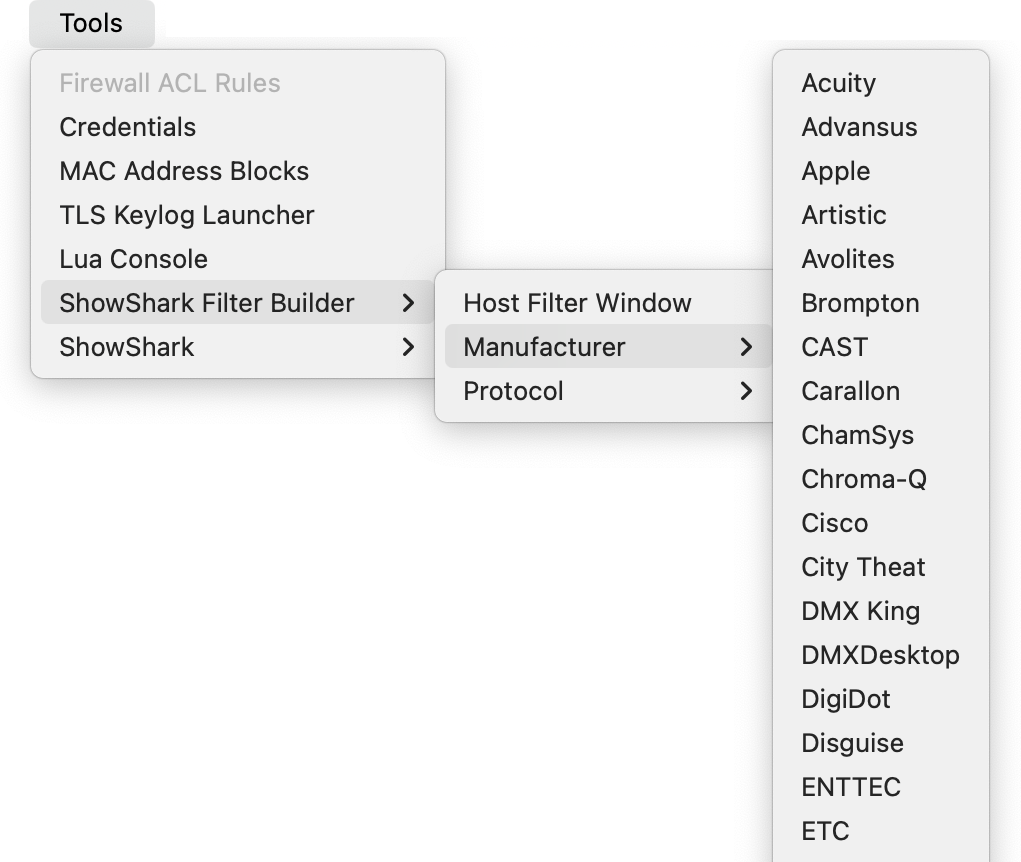The width and height of the screenshot is (1021, 862).
Task: Pick Avolites manufacturer
Action: tap(848, 259)
